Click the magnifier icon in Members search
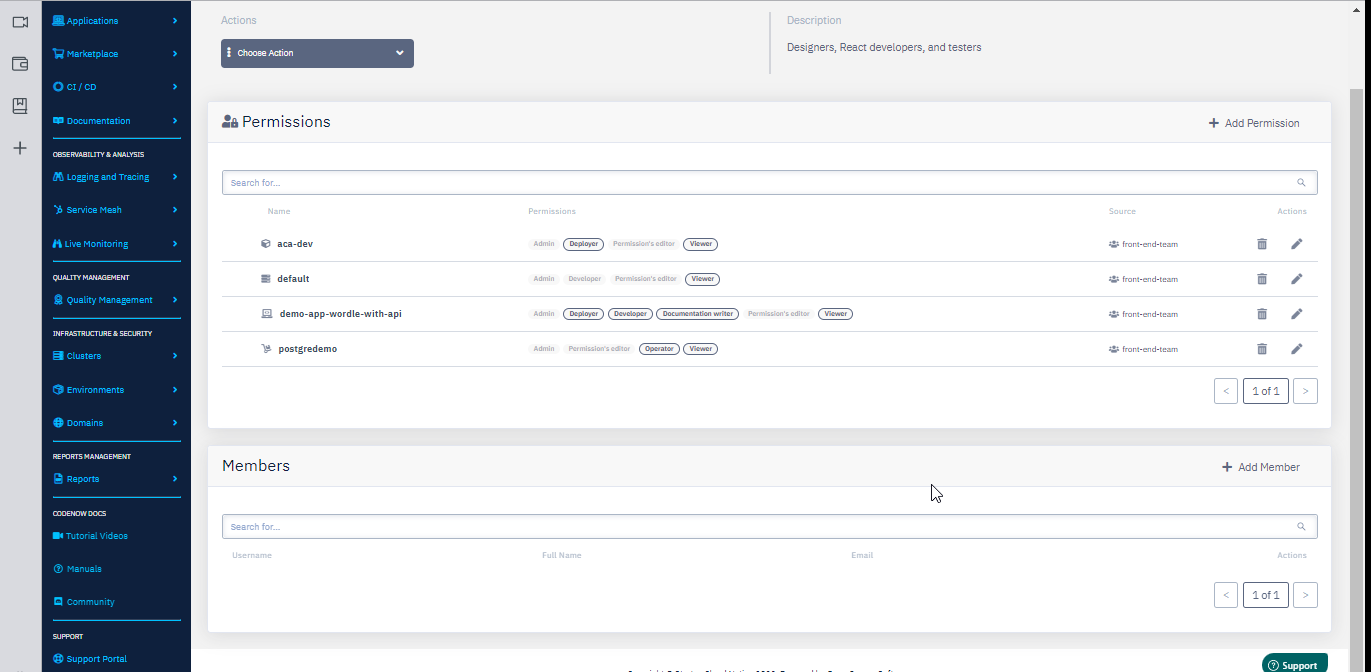The image size is (1371, 672). [x=1301, y=527]
